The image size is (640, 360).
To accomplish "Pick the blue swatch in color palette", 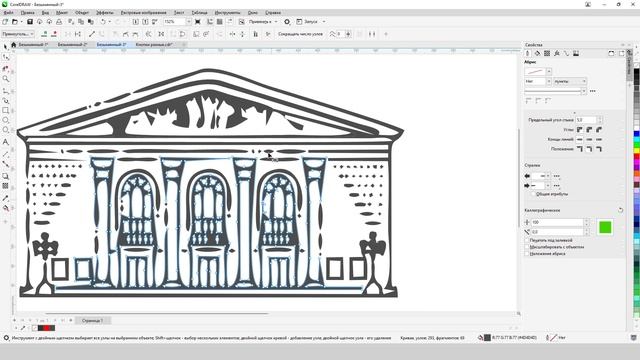I will coord(637,134).
